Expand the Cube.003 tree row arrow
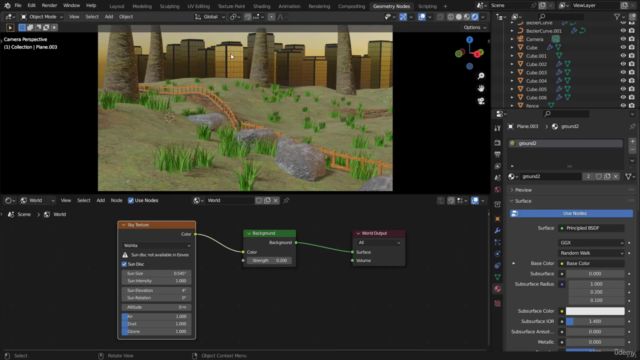This screenshot has height=360, width=640. click(512, 73)
